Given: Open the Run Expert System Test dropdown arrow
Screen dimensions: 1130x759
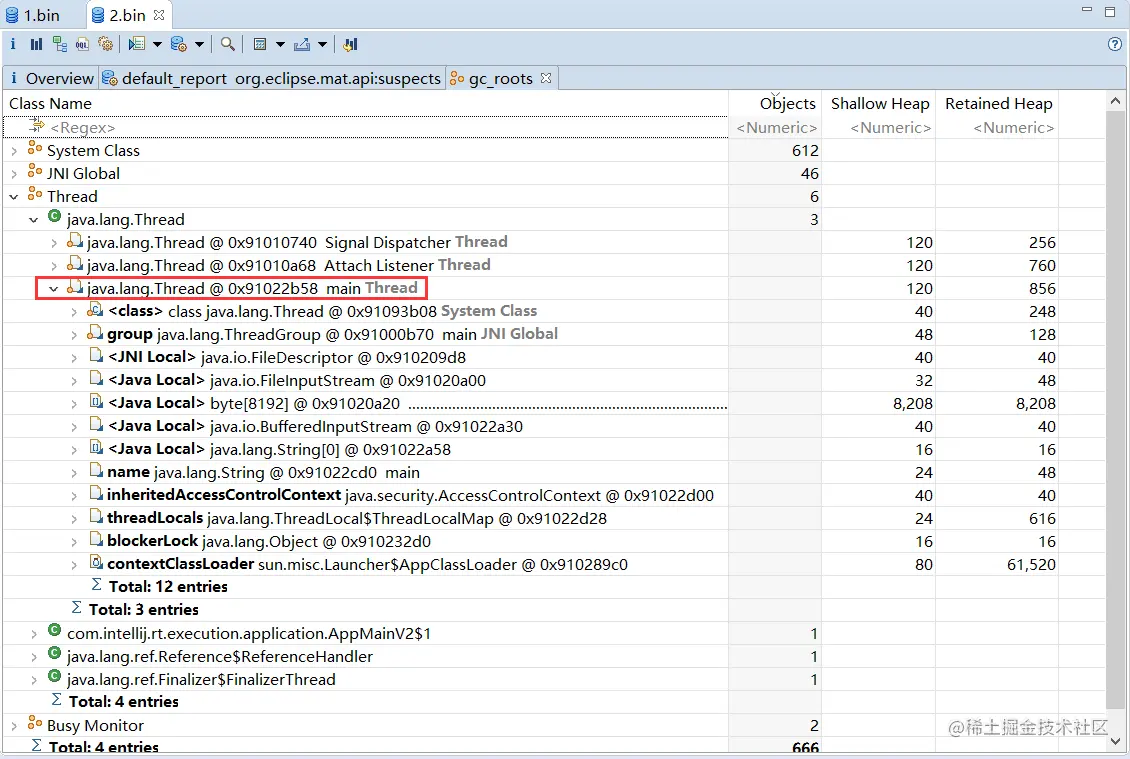Looking at the screenshot, I should coord(157,45).
